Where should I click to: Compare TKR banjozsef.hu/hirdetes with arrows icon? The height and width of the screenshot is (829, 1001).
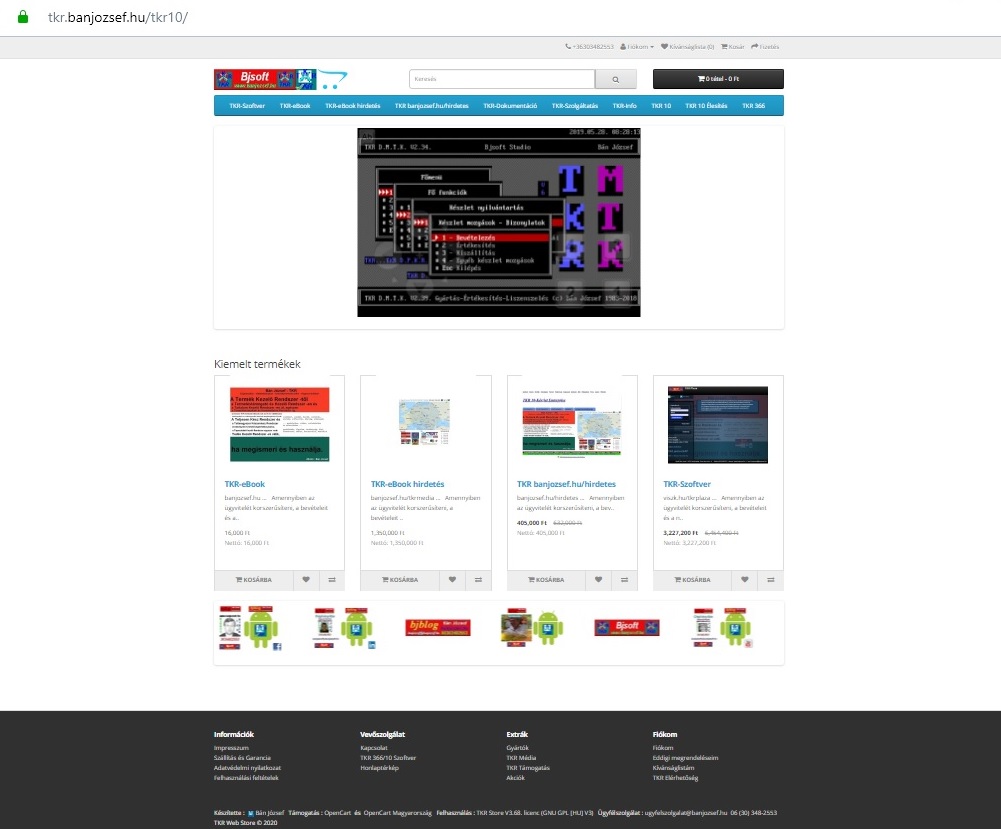[x=624, y=579]
